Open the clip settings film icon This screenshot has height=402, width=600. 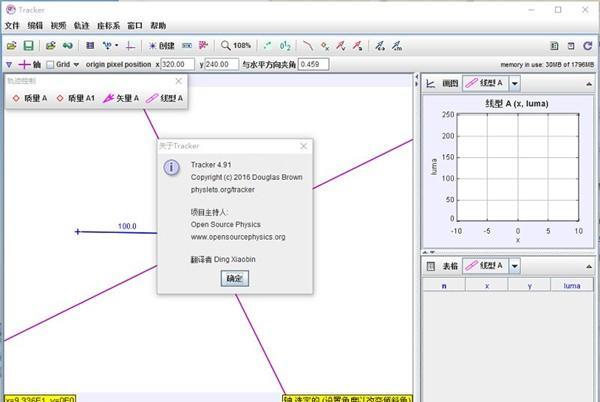pos(90,46)
